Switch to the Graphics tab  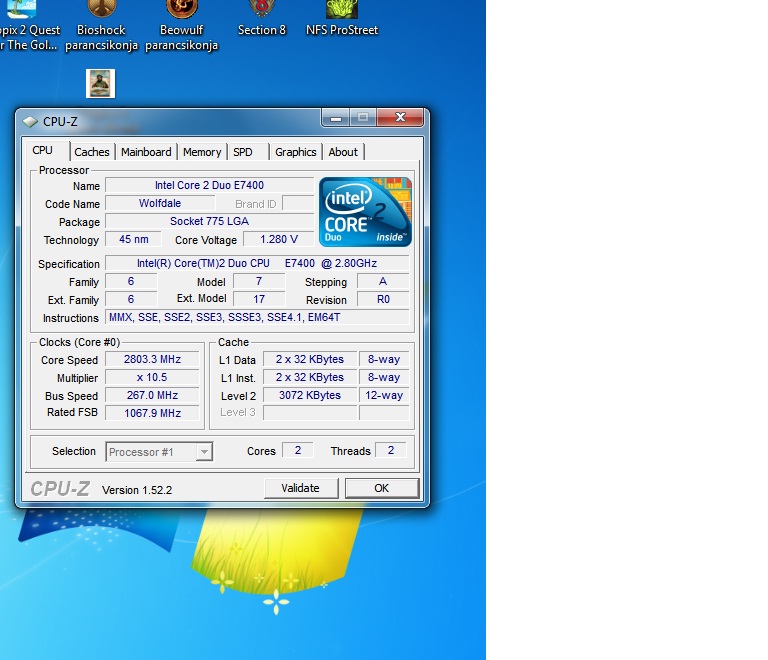point(295,152)
